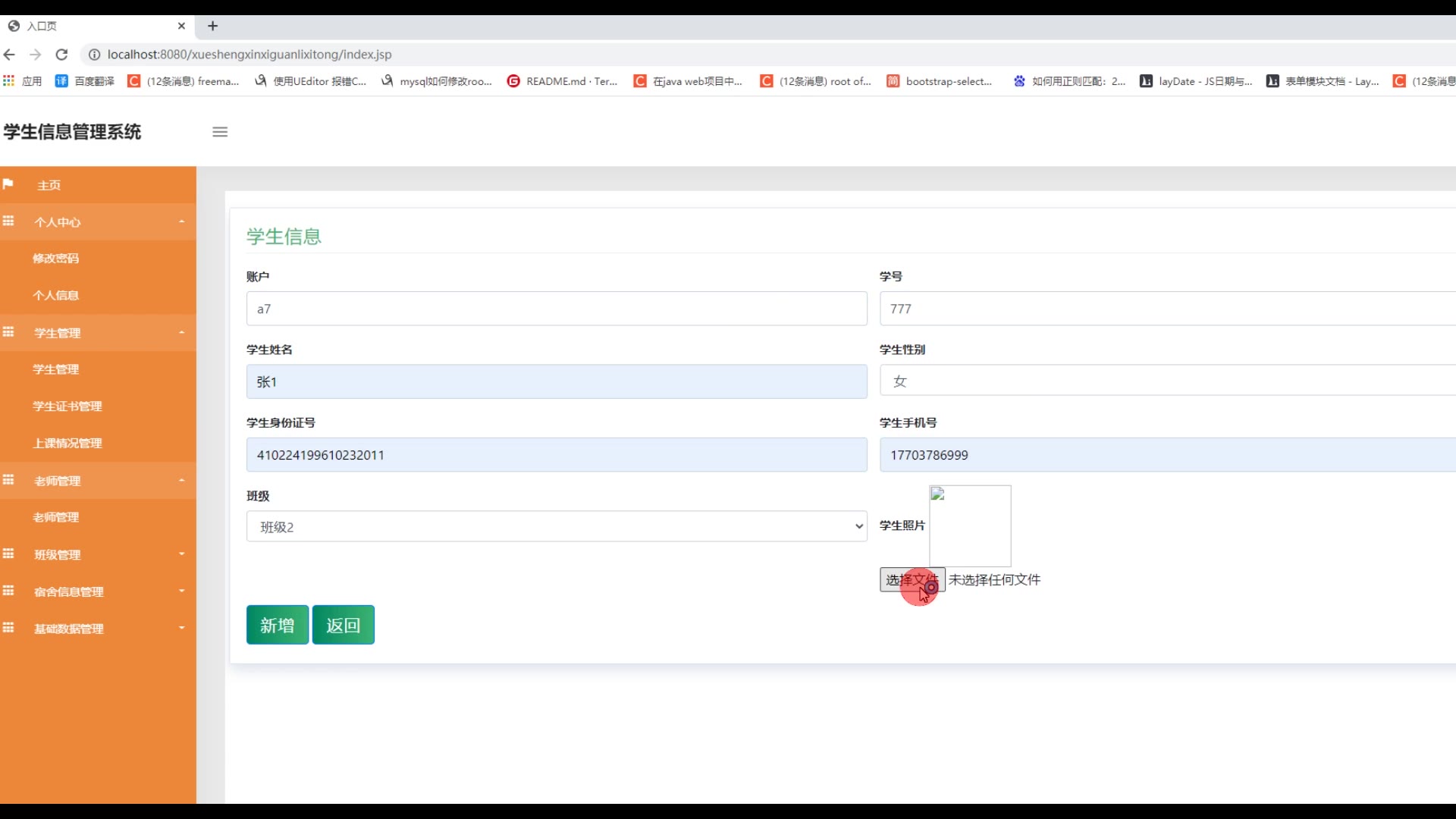
Task: Go back using the browser back arrow
Action: coord(9,55)
